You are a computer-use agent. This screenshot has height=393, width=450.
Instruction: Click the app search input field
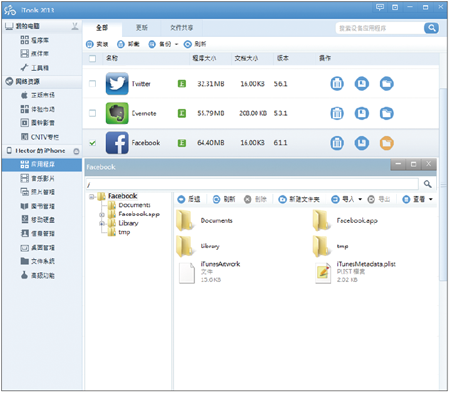[380, 28]
